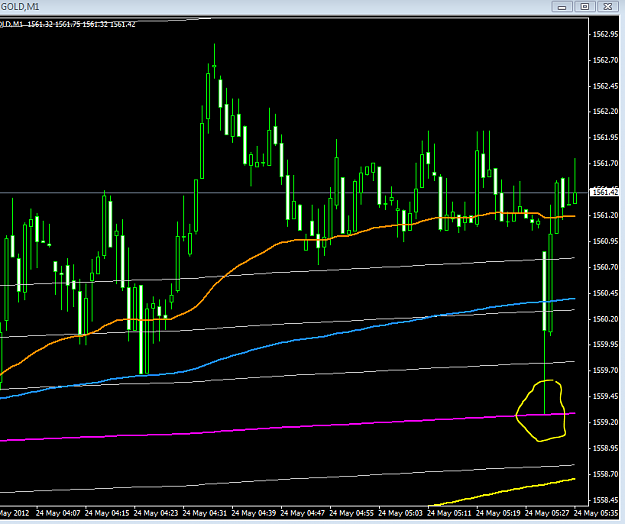The height and width of the screenshot is (524, 625).
Task: Click the 24 May 04:15 time label
Action: tap(107, 513)
